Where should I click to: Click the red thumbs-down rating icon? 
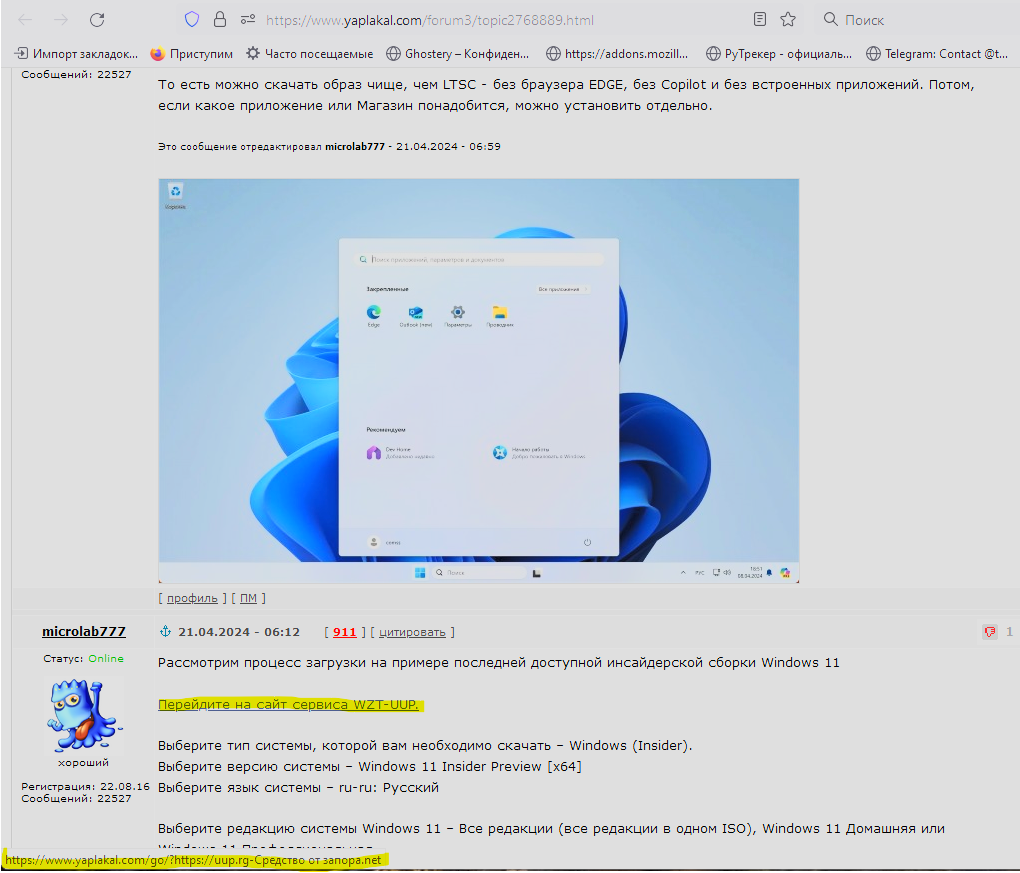pos(990,632)
